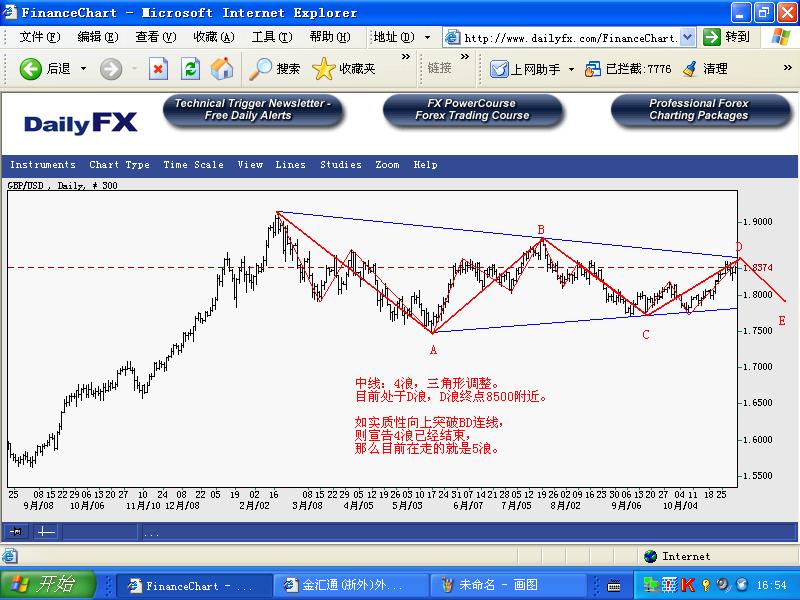The height and width of the screenshot is (600, 800).
Task: Click the Windows 开始 Start button
Action: coord(47,585)
